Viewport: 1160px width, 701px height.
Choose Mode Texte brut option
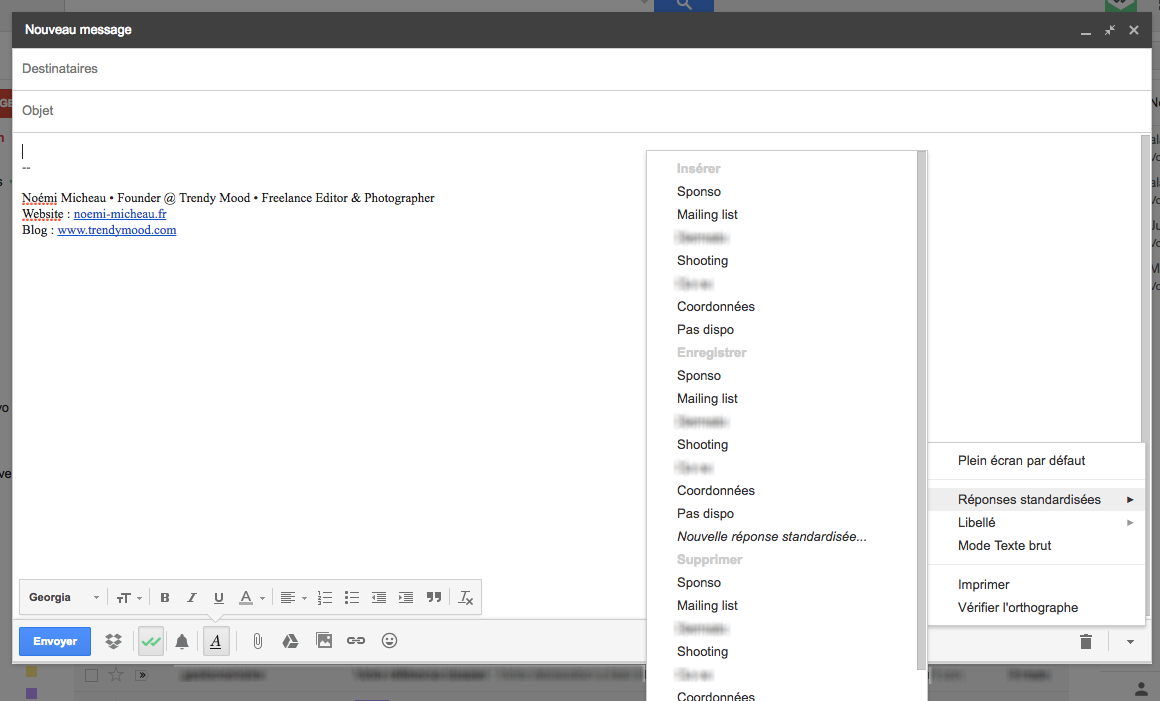click(1004, 546)
